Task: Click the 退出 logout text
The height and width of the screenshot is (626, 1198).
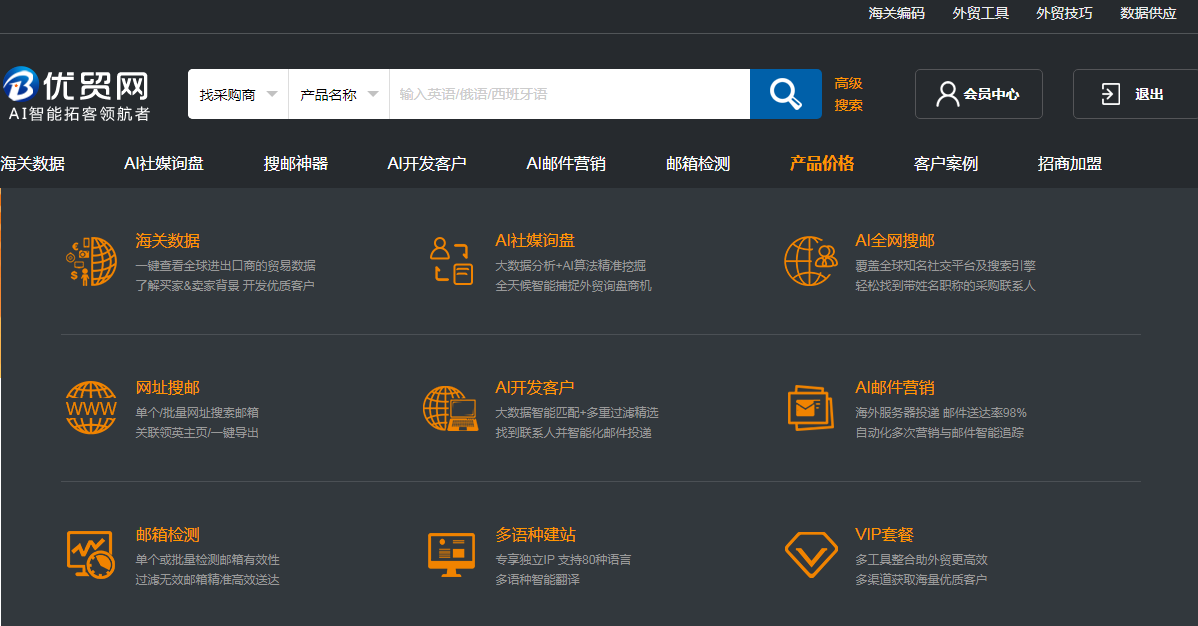Action: (1149, 94)
